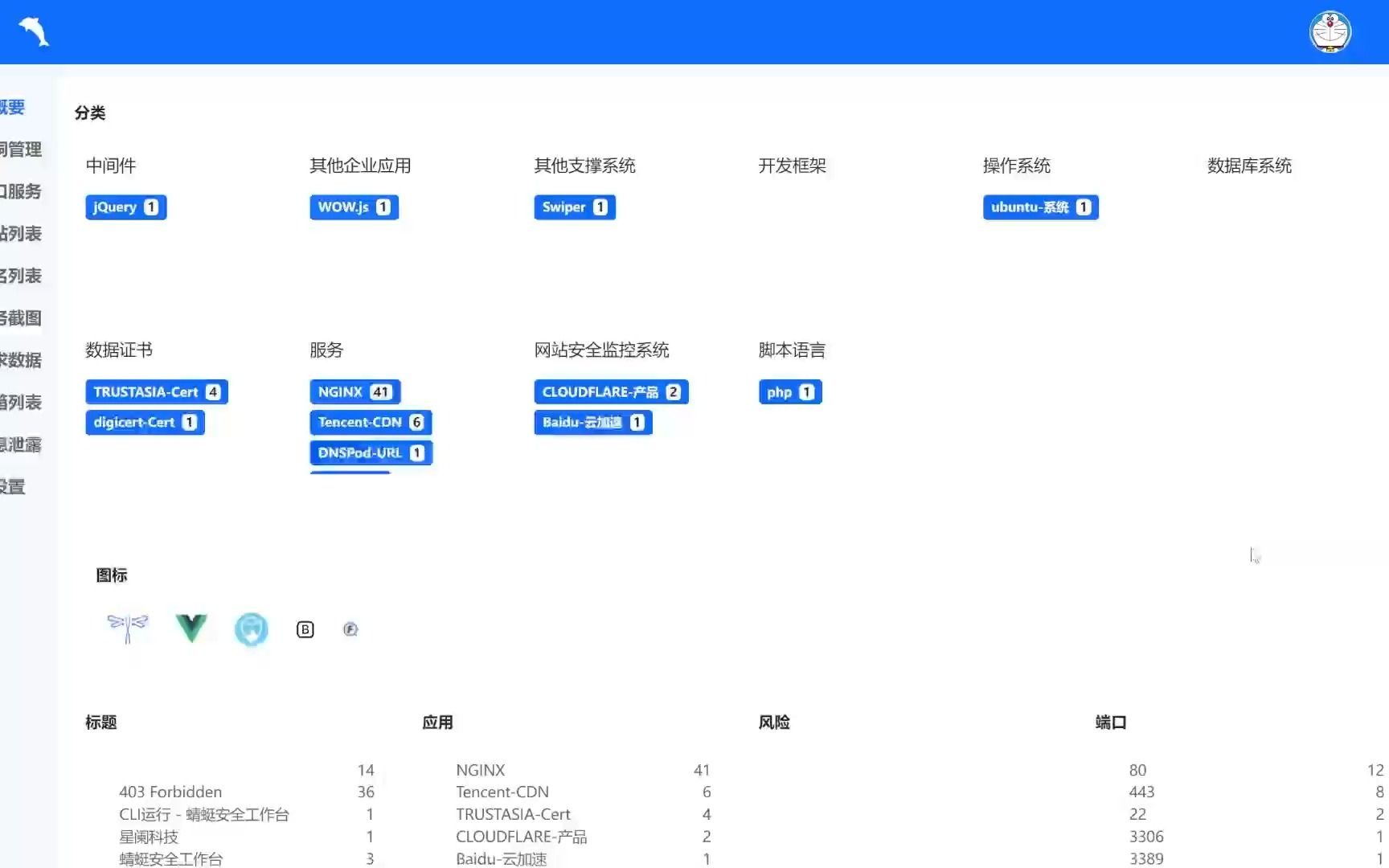Click the CLOUDFLARE-产品 row in 应用 list

click(584, 837)
